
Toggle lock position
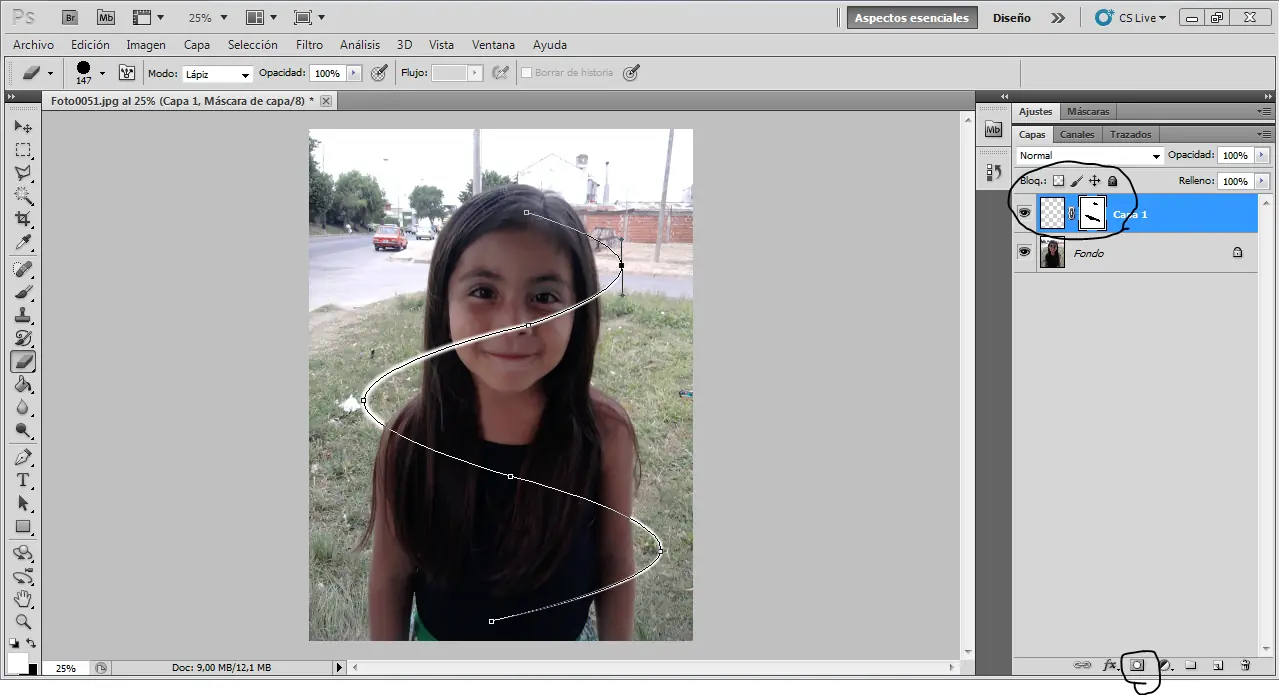coord(1094,181)
